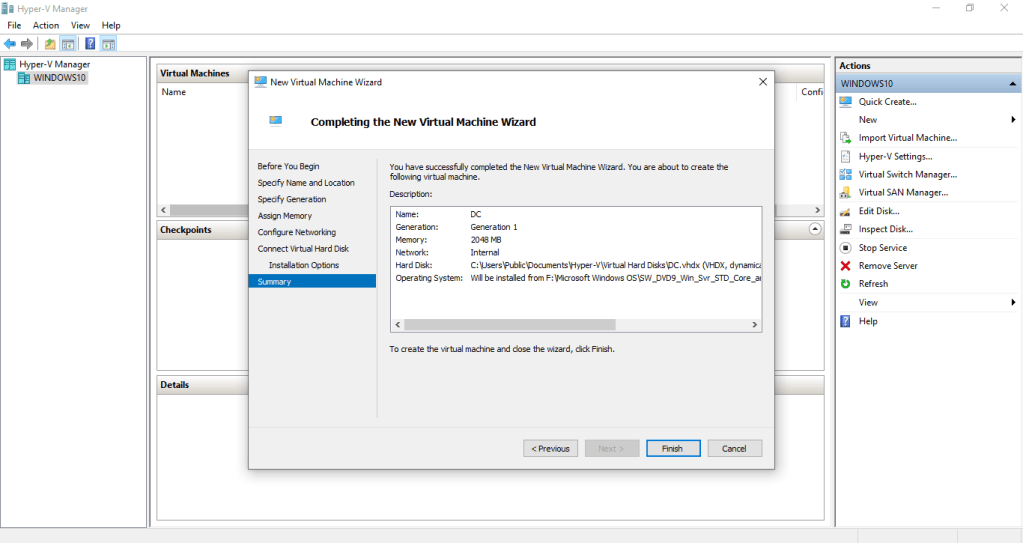Click the blue Back arrow in the toolbar
1023x543 pixels.
click(10, 44)
